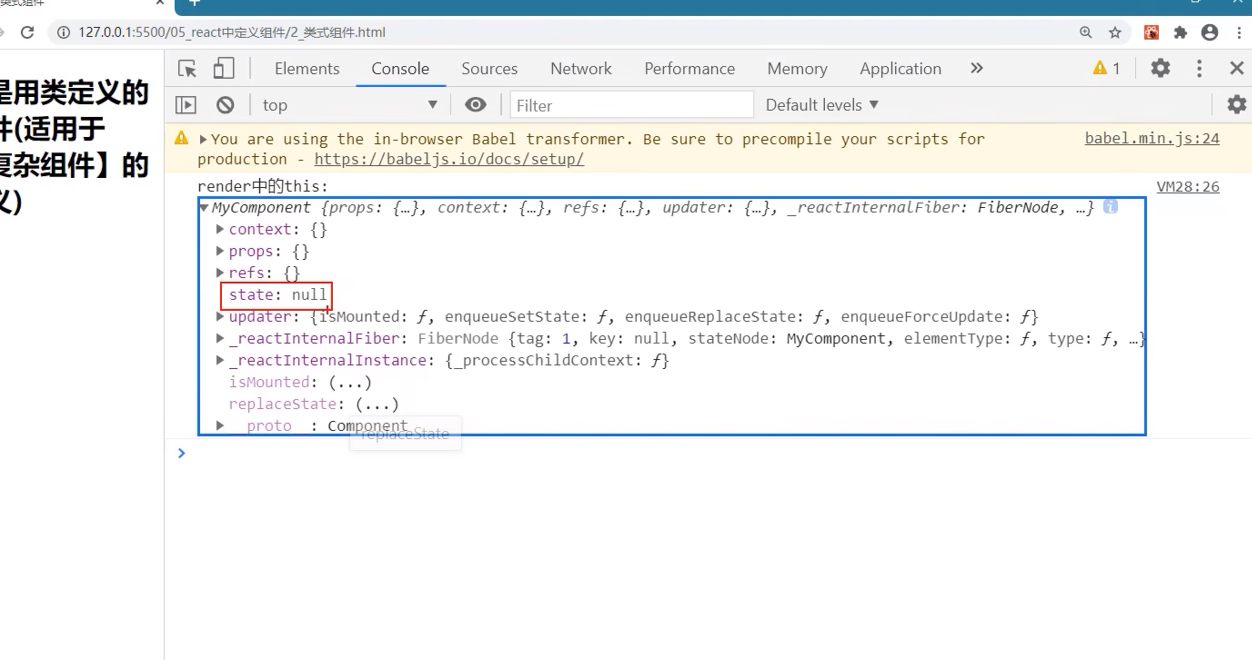Switch to the Network tab
This screenshot has height=660, width=1252.
[x=580, y=68]
